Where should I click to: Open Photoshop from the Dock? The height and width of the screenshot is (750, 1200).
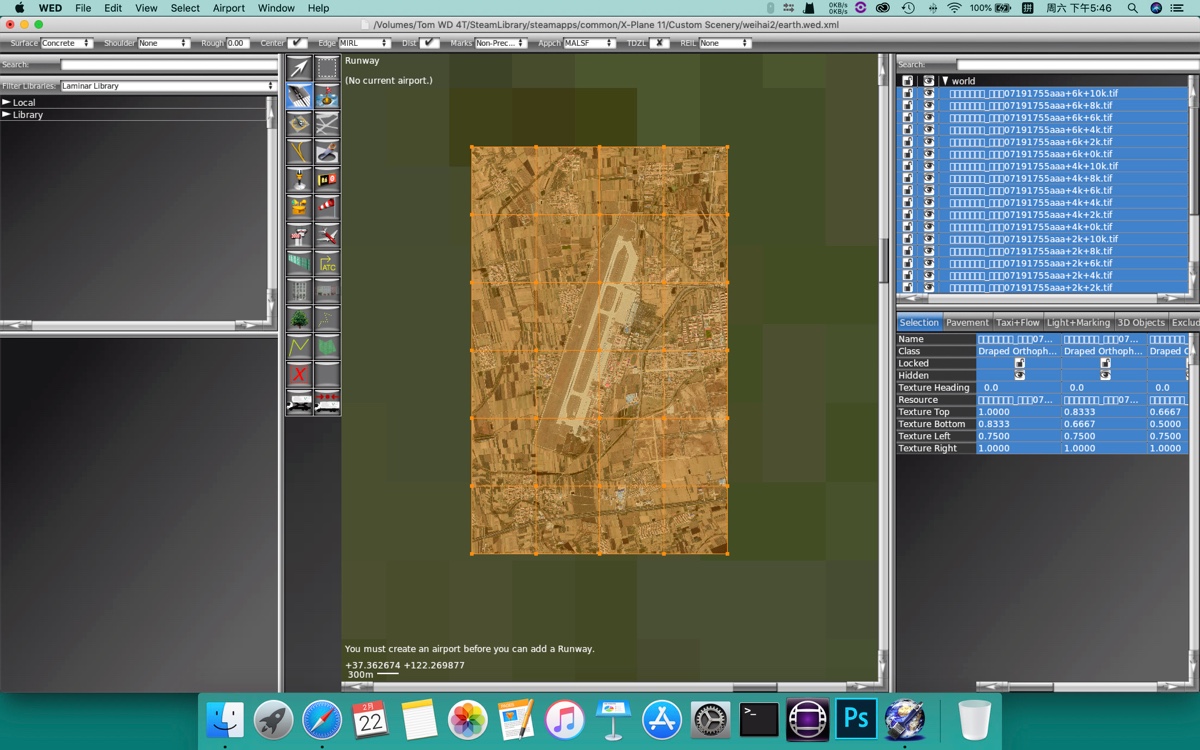[x=855, y=719]
